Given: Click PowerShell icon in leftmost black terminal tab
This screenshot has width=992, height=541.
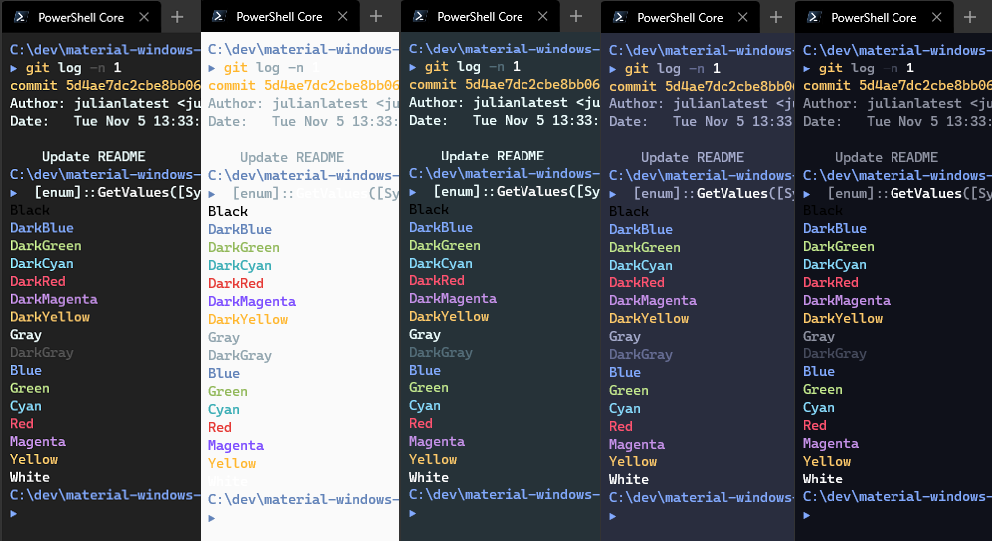Looking at the screenshot, I should pos(20,17).
